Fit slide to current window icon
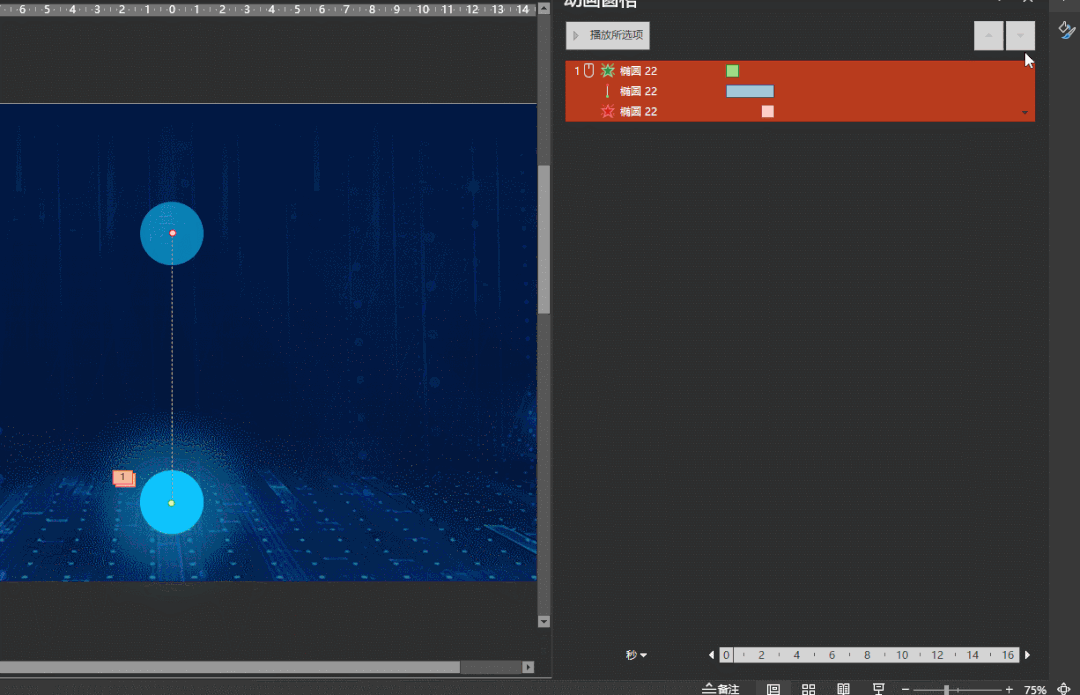 1064,689
